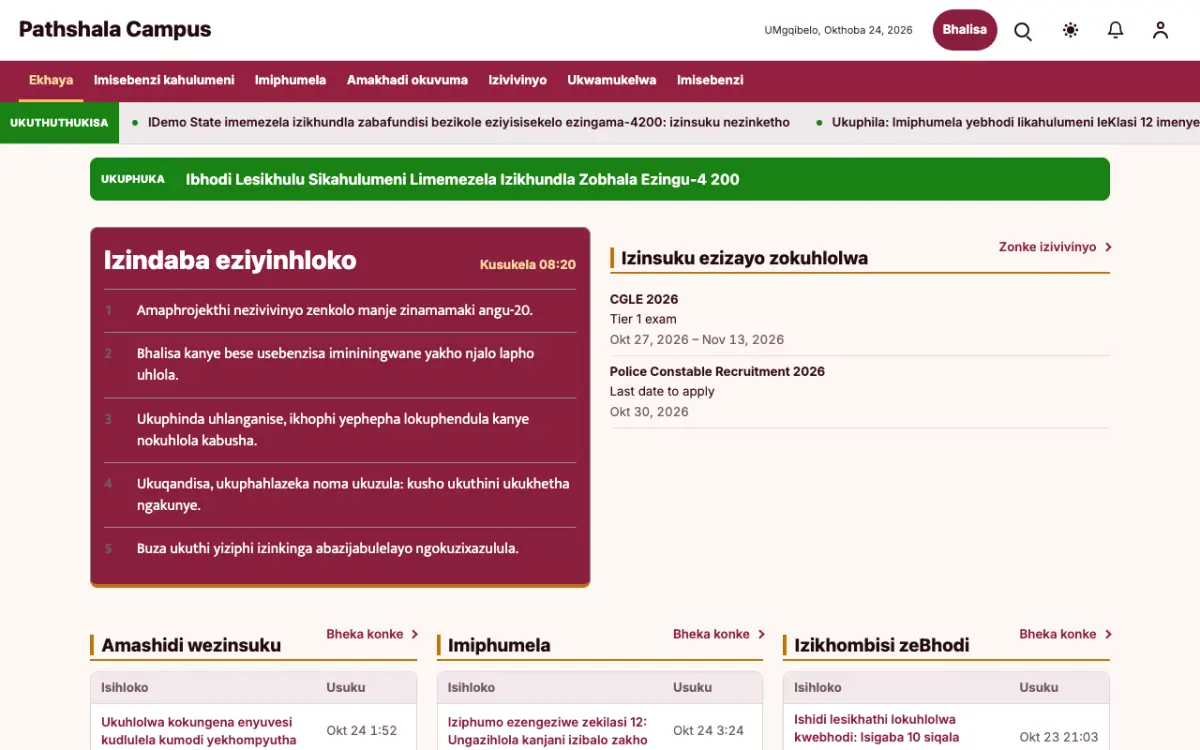Open ticker item starting Ukuphila: Imiphumela
The image size is (1200, 750).
(1016, 122)
